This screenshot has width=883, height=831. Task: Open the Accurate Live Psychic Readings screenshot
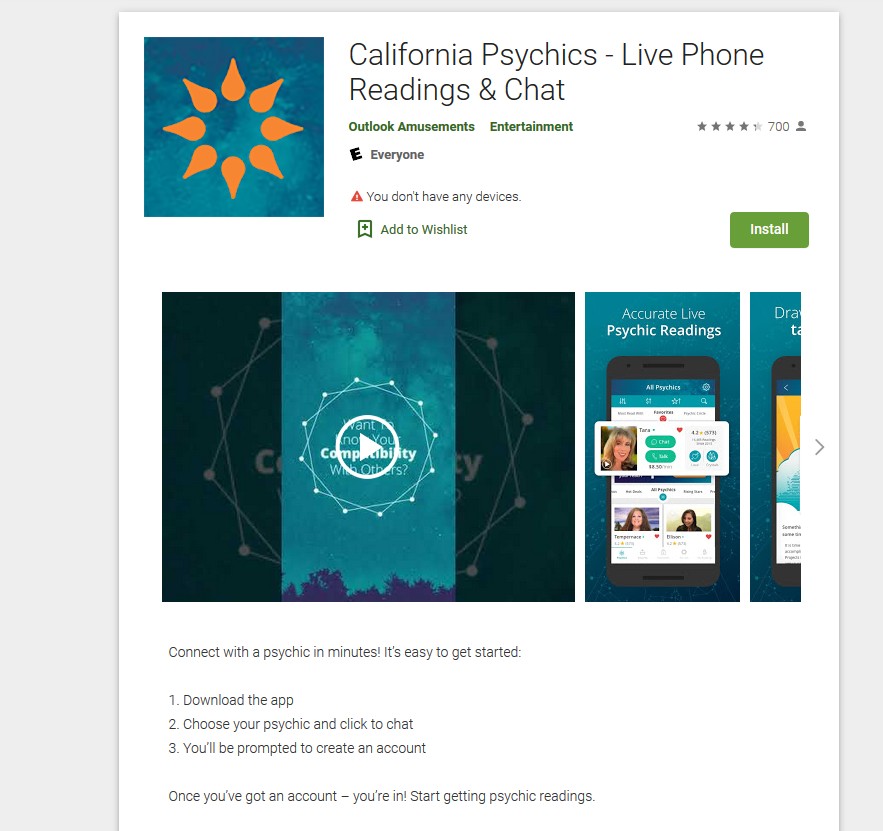coord(662,447)
